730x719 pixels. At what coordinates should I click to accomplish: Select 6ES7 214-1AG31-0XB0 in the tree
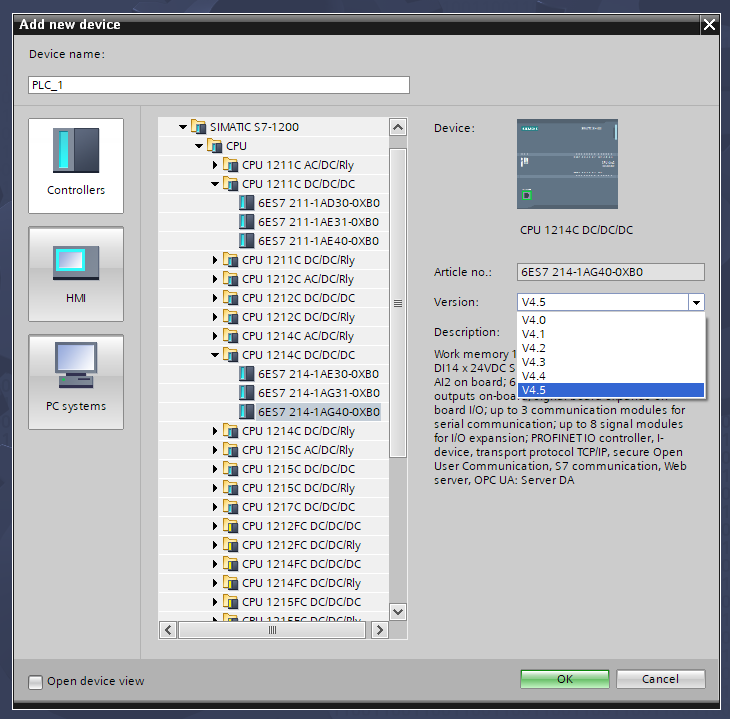(x=318, y=393)
